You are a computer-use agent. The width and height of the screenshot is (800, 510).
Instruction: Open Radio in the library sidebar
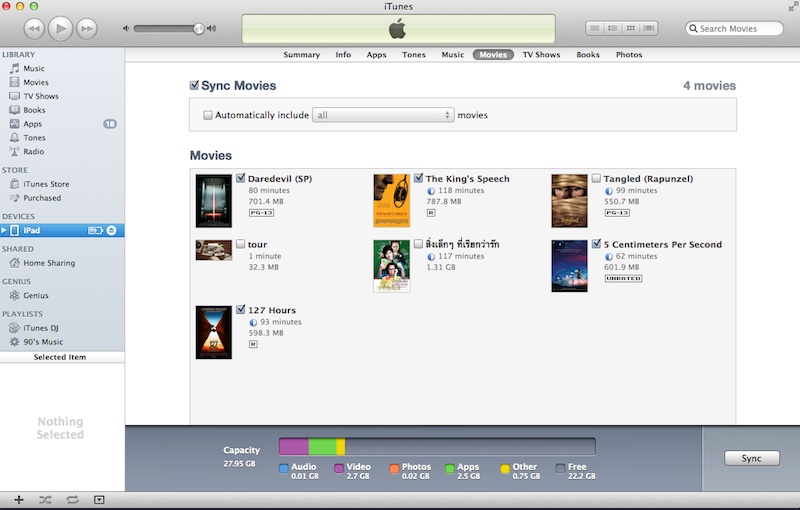(33, 151)
